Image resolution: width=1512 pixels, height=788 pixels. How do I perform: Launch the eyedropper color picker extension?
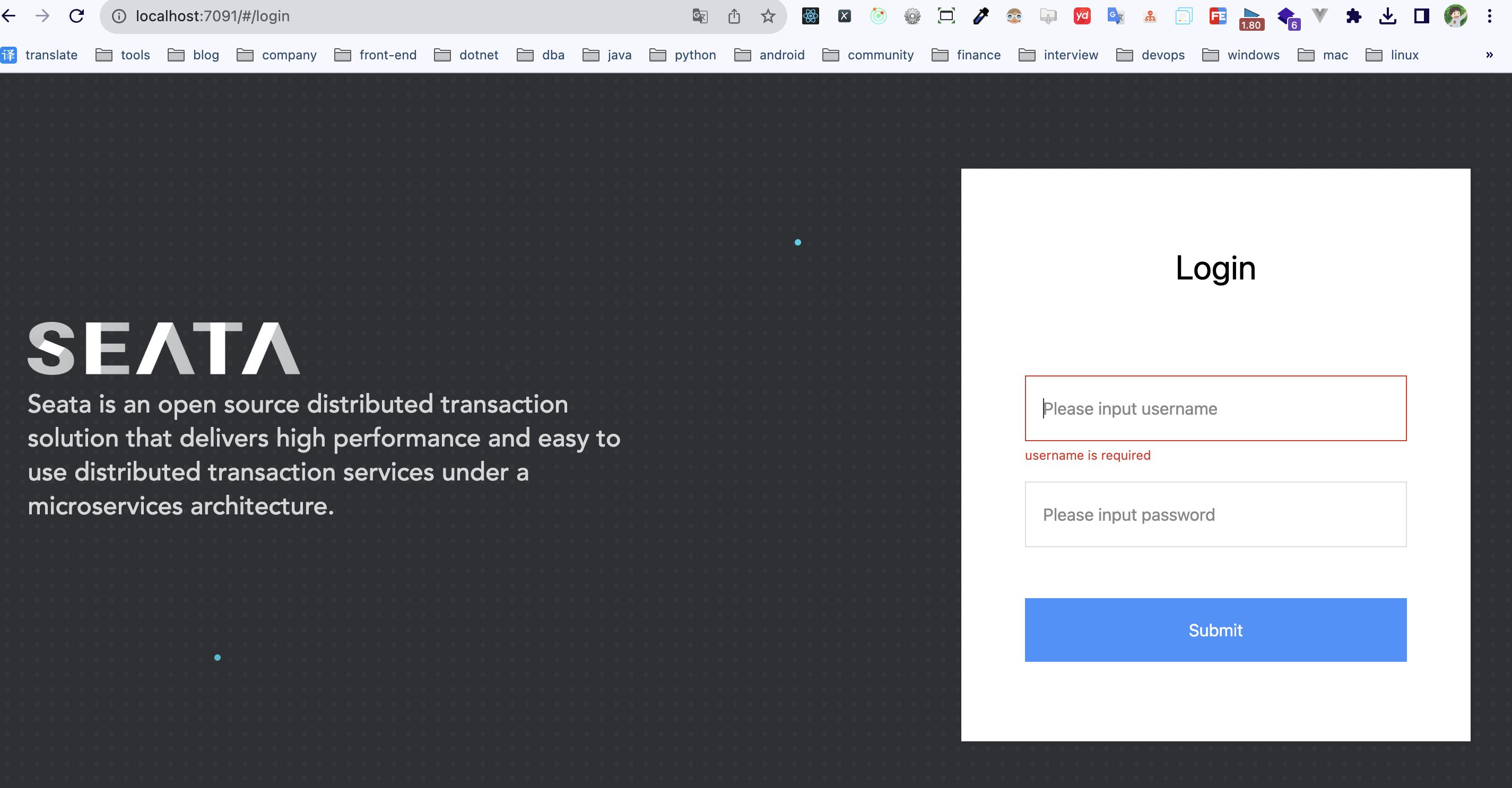[x=980, y=16]
